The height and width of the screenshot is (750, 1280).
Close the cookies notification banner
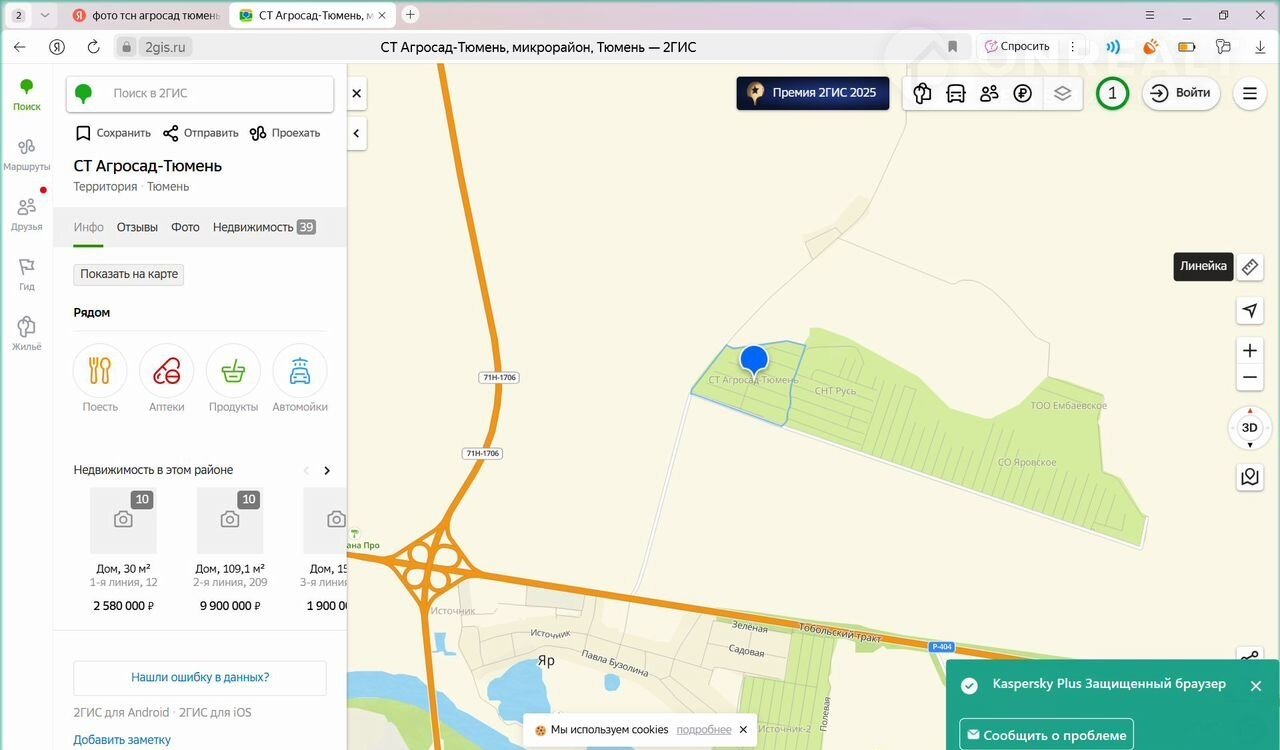pos(743,730)
